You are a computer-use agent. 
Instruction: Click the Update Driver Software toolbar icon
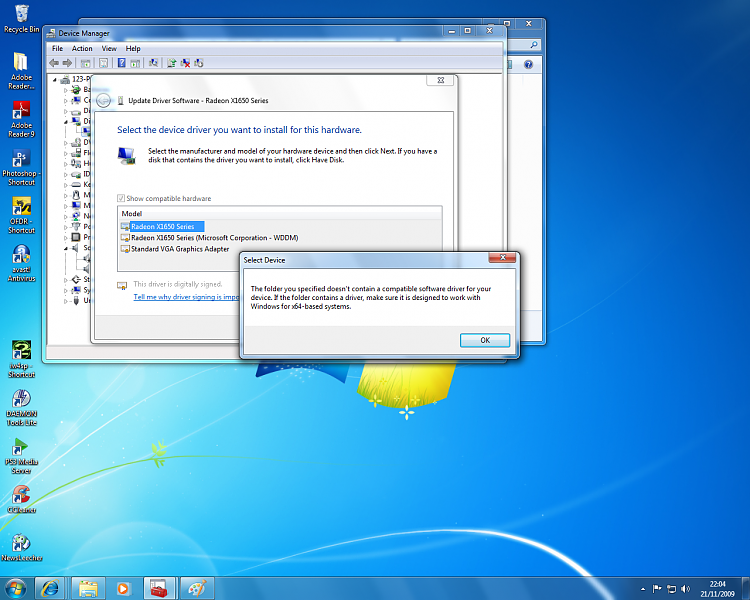pos(172,63)
